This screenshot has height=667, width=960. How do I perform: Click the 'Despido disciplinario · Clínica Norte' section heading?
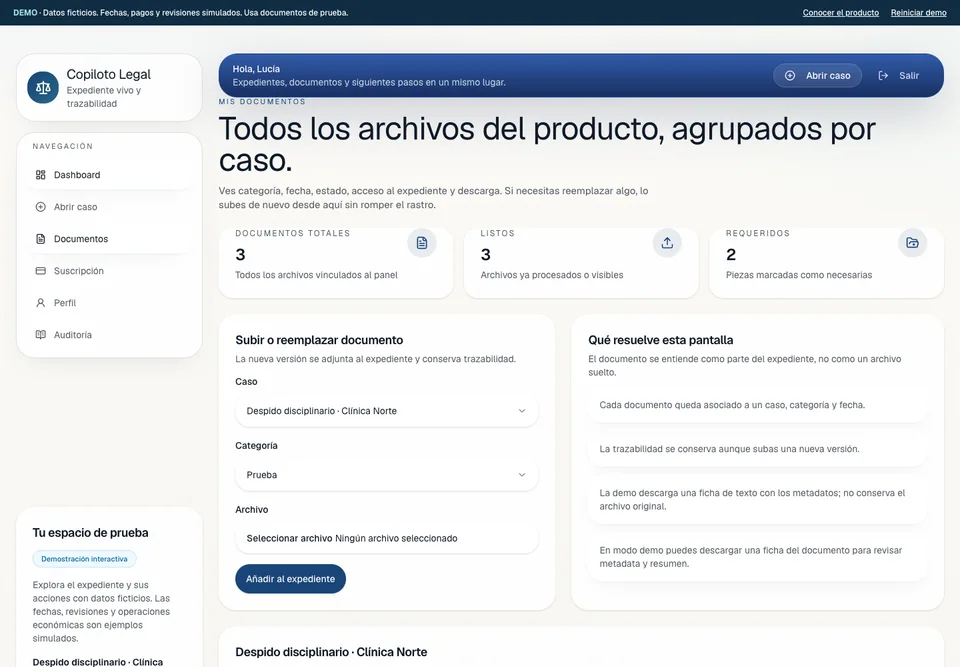pos(331,652)
